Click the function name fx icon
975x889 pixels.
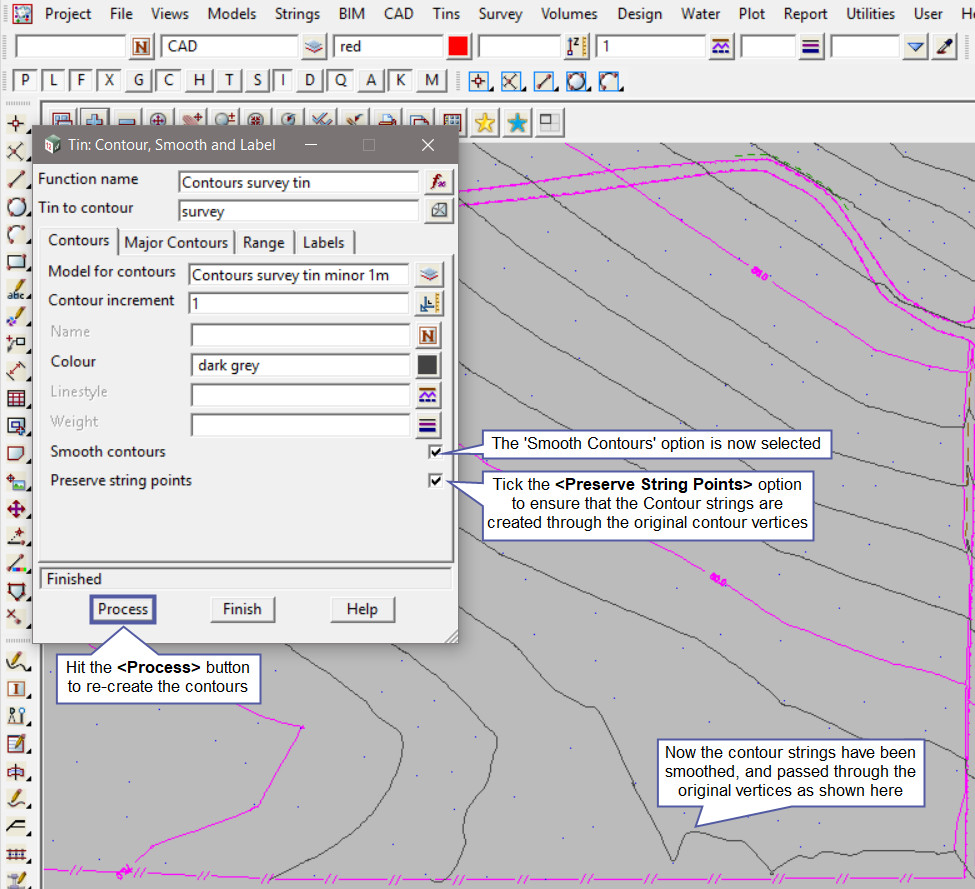click(x=437, y=182)
